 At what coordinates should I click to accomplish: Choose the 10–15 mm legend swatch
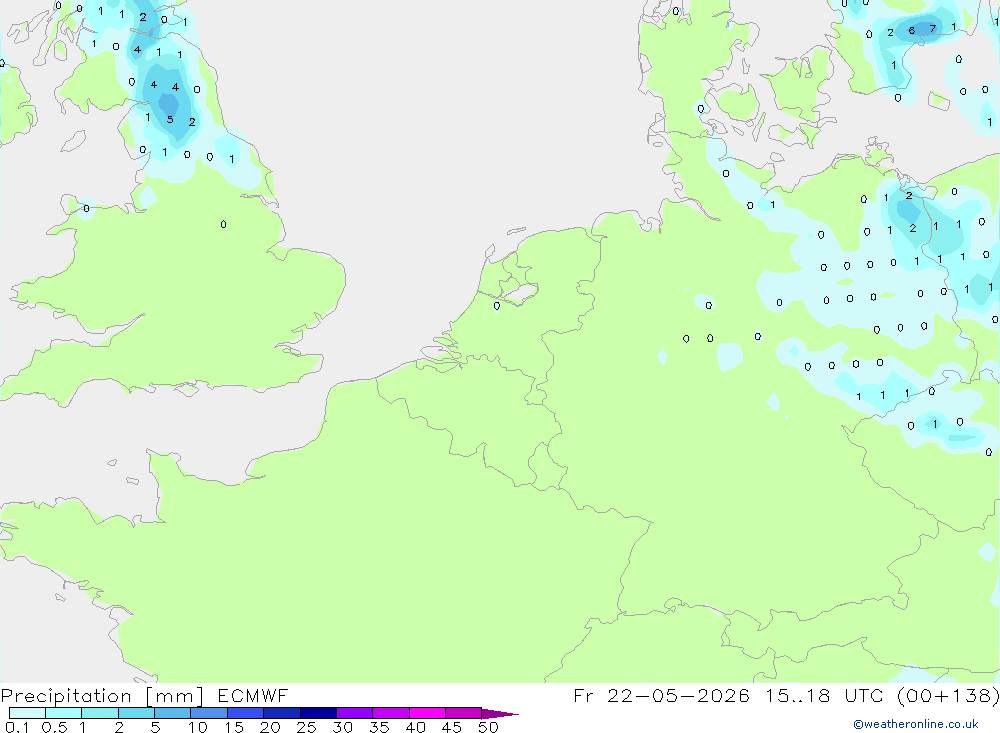point(209,713)
